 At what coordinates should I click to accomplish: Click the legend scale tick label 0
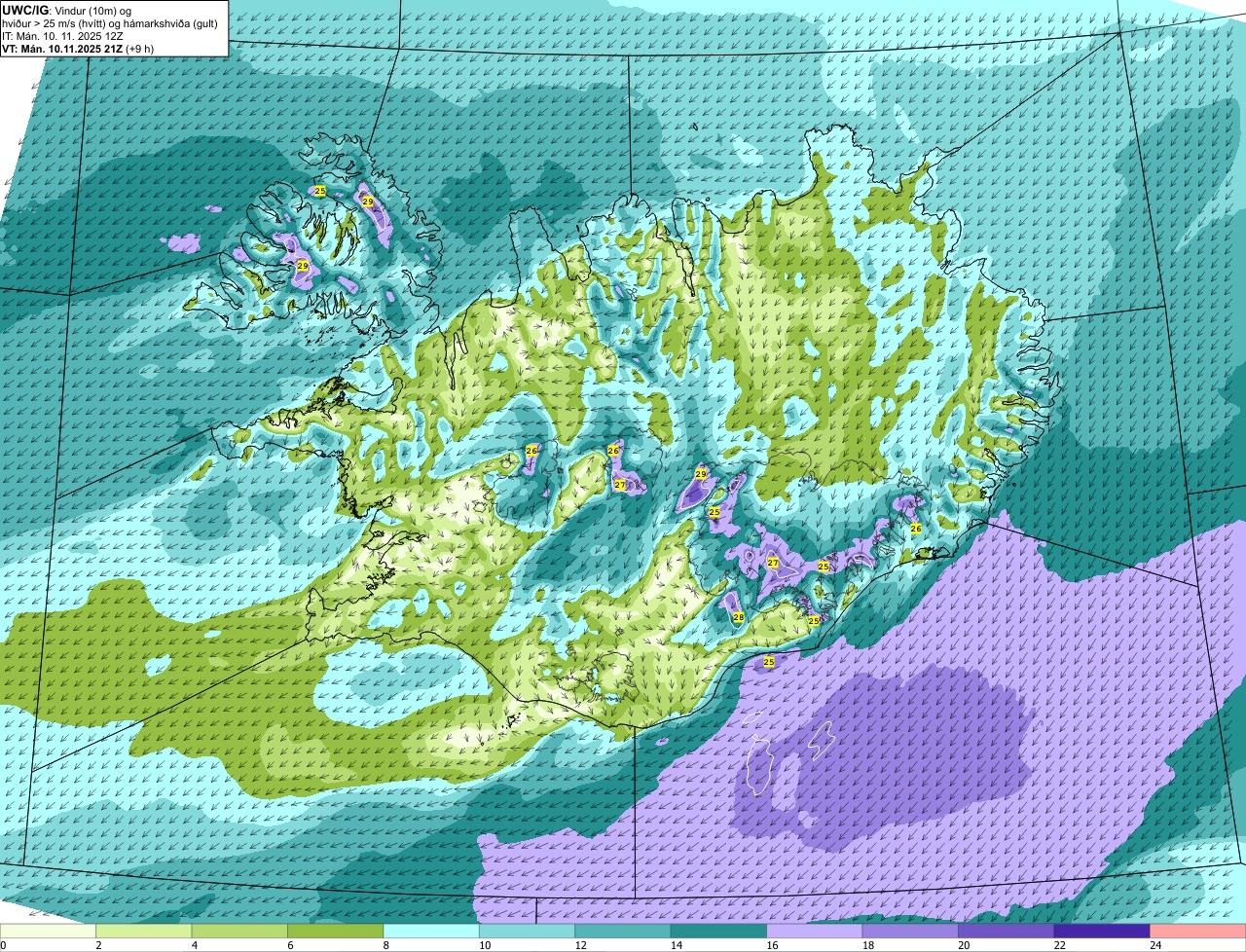3,945
